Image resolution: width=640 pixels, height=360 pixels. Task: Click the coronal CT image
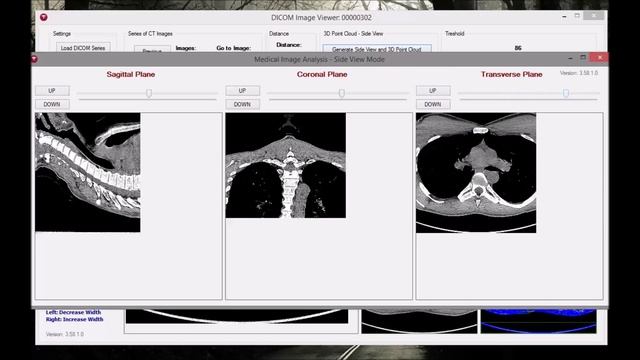(286, 165)
